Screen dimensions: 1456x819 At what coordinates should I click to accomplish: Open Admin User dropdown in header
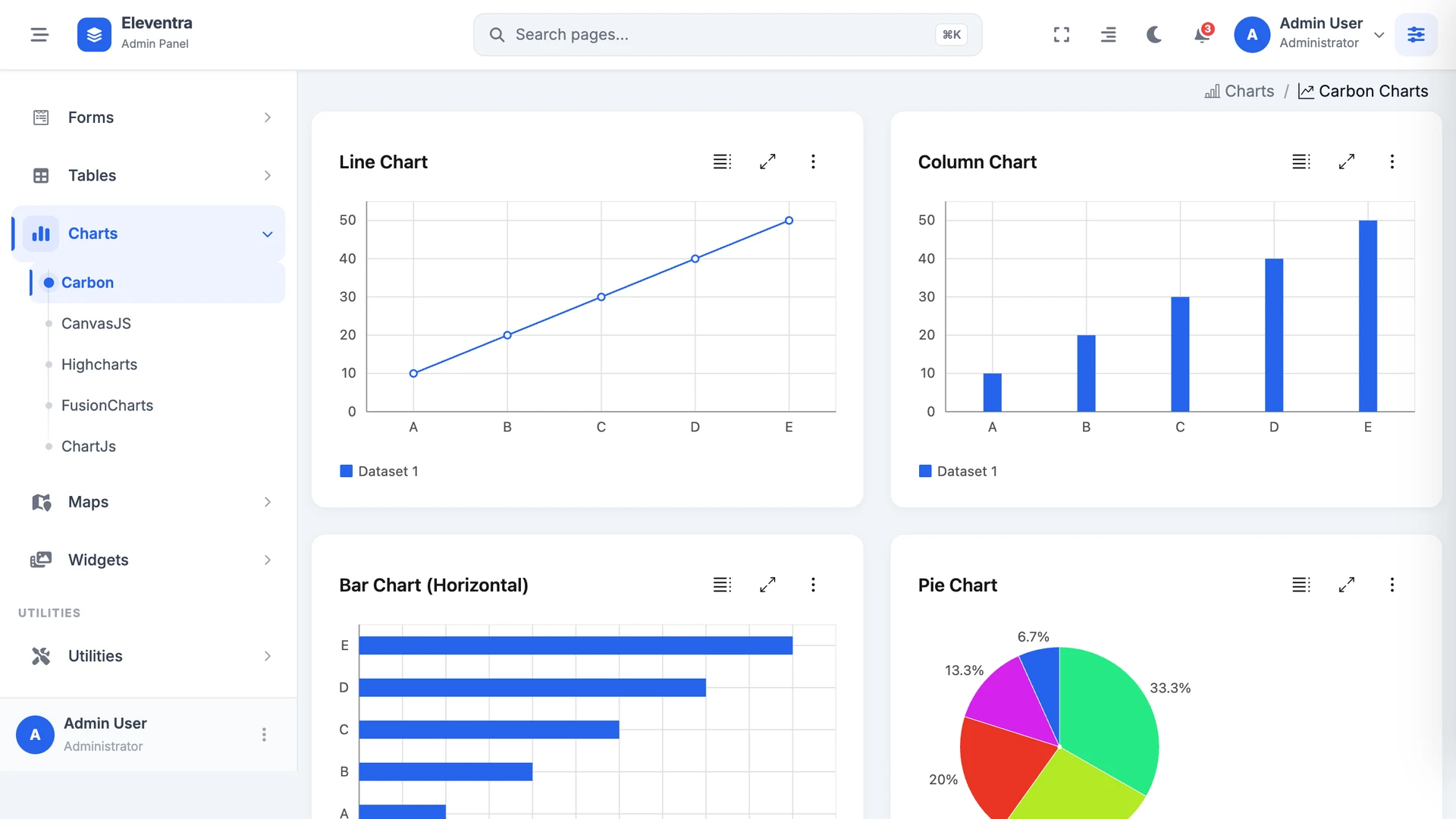click(1379, 35)
